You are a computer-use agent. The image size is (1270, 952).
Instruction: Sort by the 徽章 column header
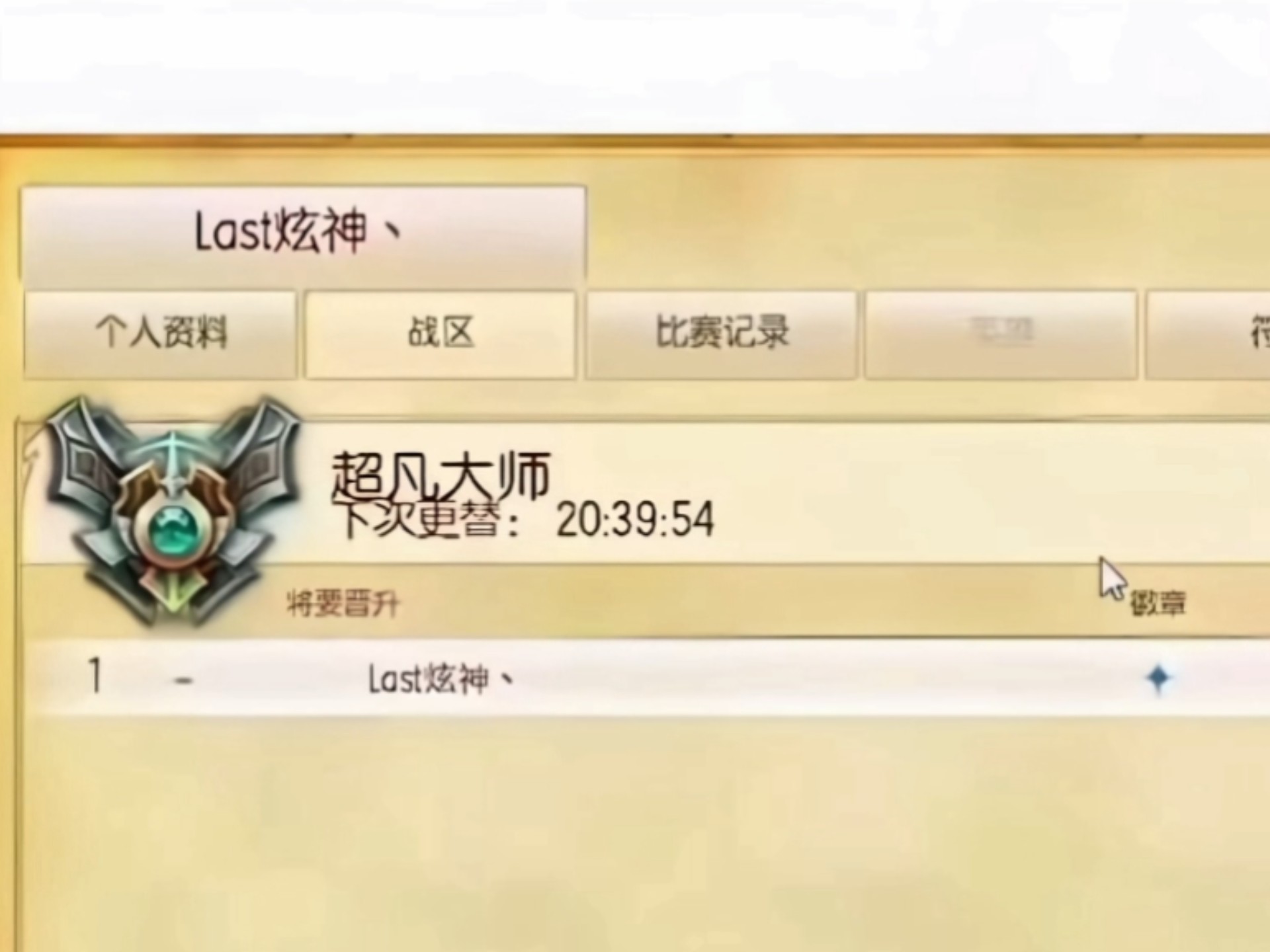[x=1158, y=603]
